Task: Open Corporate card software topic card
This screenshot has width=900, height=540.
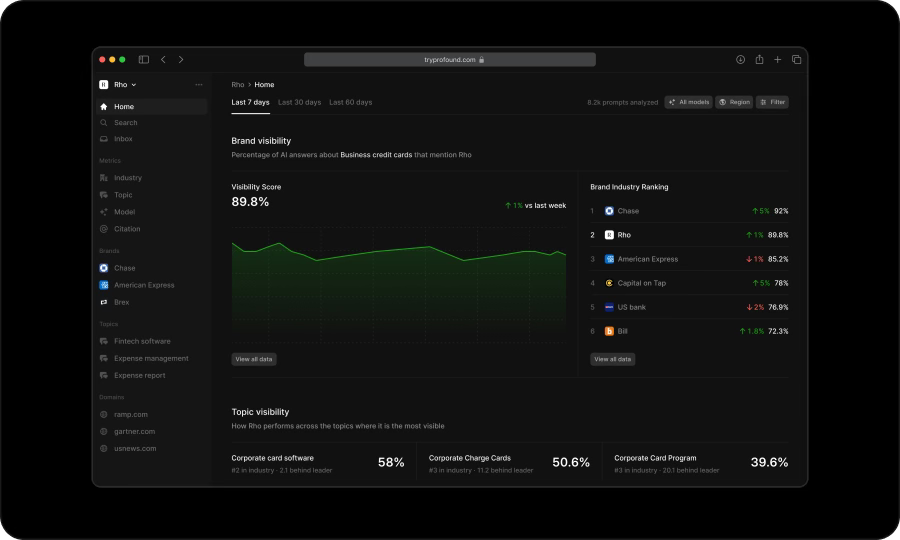Action: coord(318,464)
